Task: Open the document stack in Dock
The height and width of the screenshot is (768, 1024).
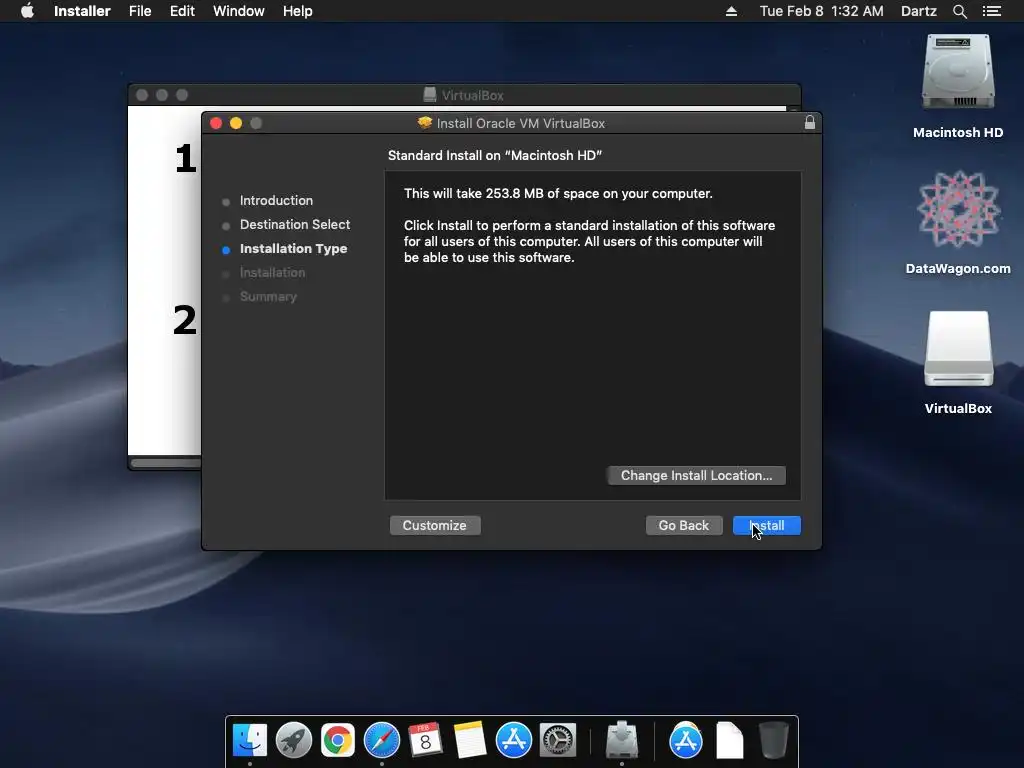Action: [729, 740]
